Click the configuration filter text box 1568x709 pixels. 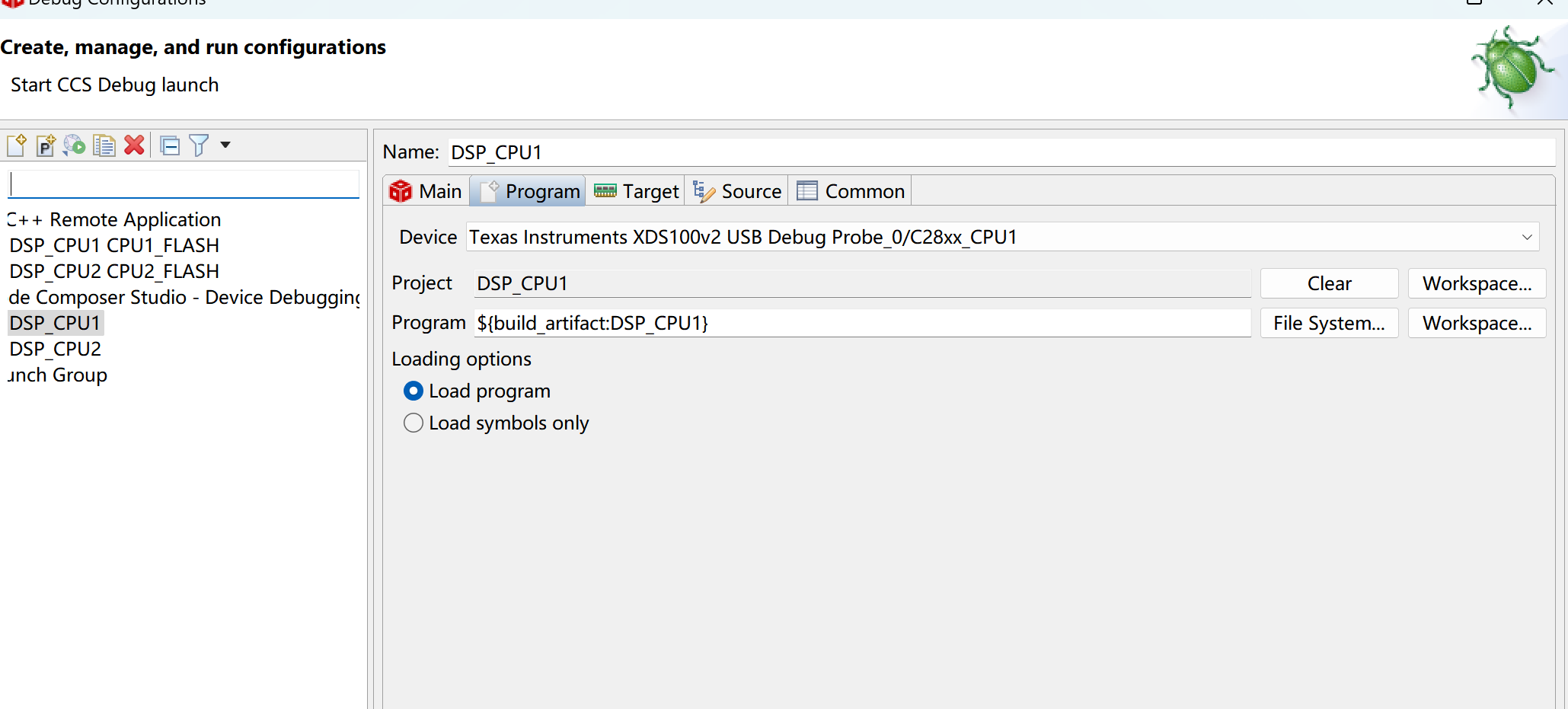coord(183,183)
